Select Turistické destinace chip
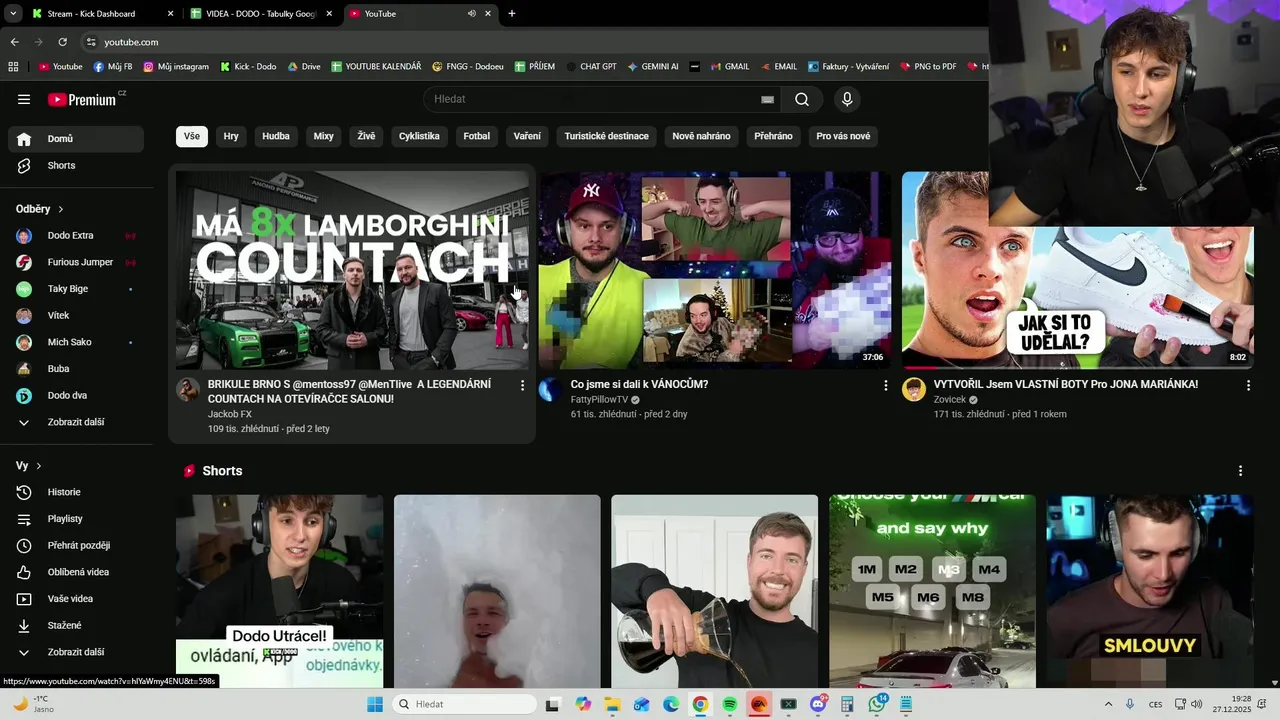The image size is (1280, 720). click(606, 136)
